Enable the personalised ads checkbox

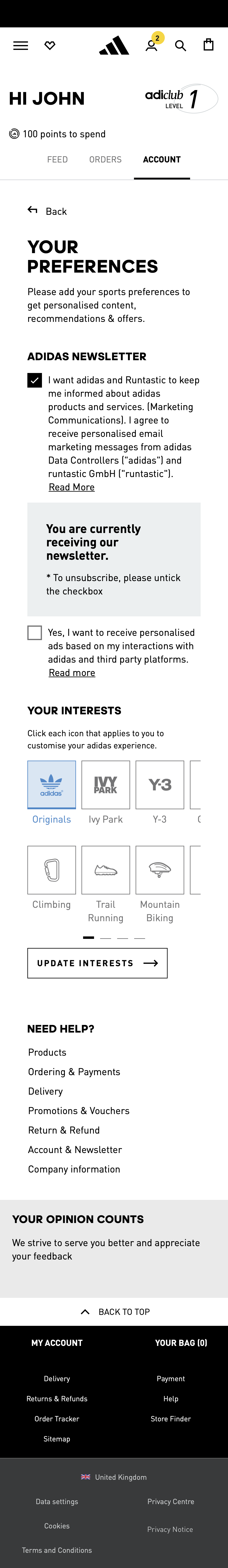click(x=35, y=633)
